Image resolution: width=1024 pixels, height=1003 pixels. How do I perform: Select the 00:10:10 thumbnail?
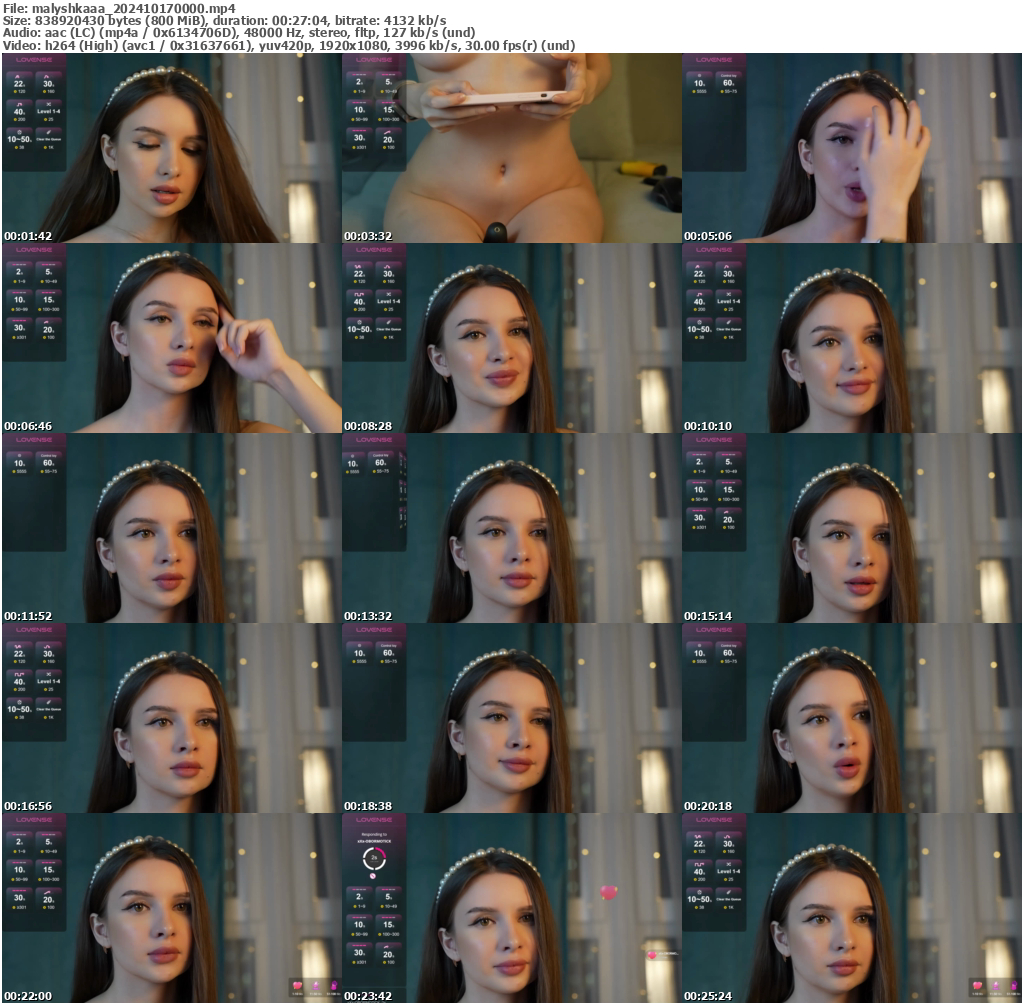[851, 338]
